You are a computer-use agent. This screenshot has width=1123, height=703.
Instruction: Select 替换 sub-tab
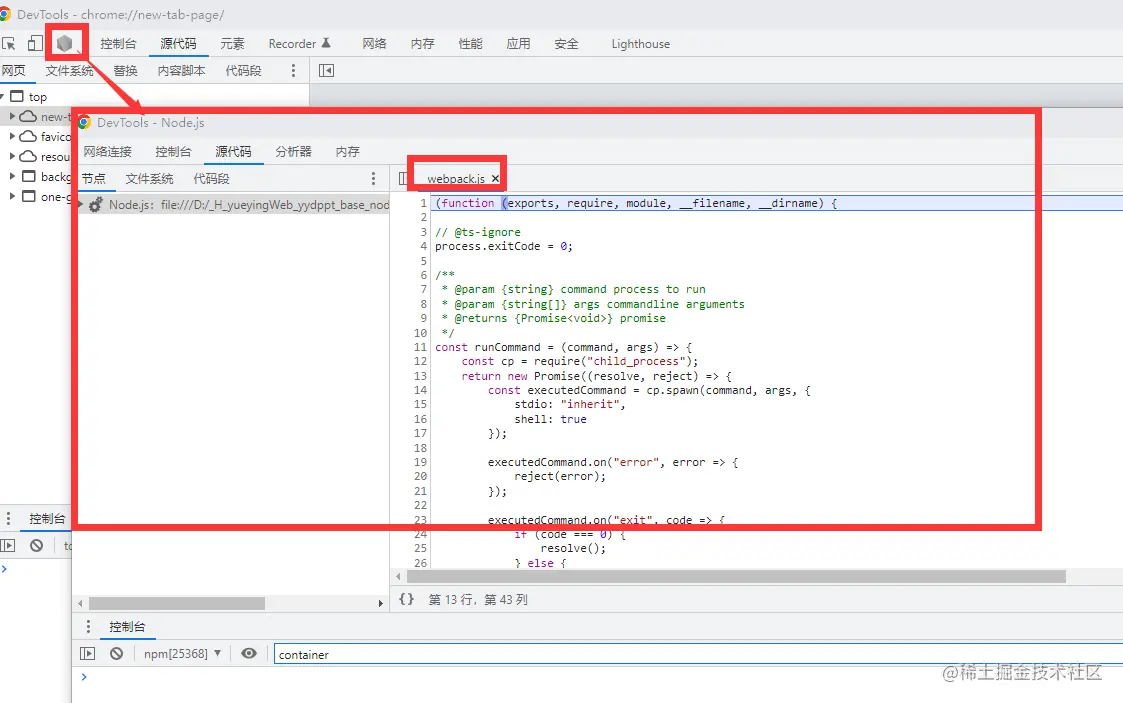125,70
